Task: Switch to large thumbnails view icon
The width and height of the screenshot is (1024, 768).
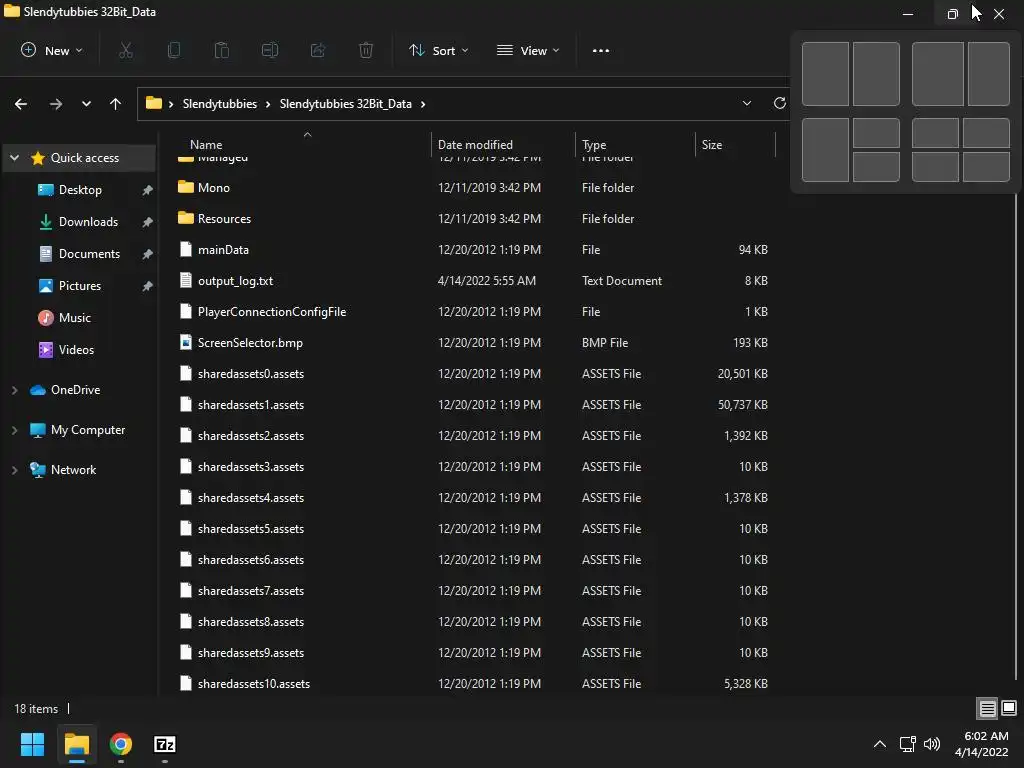Action: [1009, 708]
